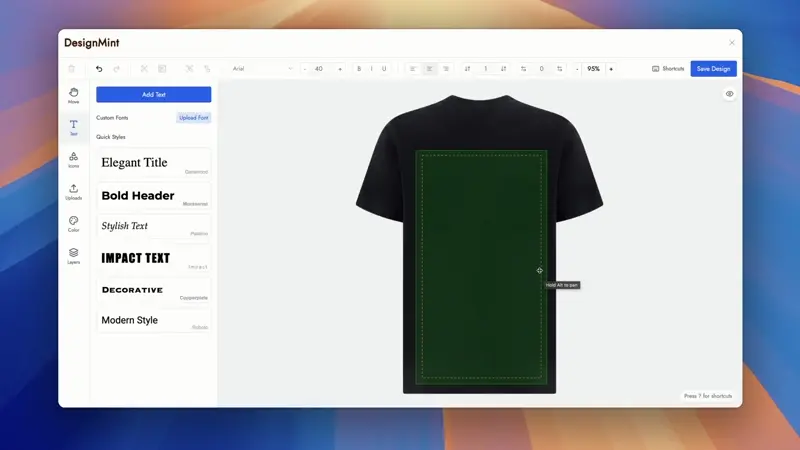Decrease font size with minus button

[x=305, y=68]
